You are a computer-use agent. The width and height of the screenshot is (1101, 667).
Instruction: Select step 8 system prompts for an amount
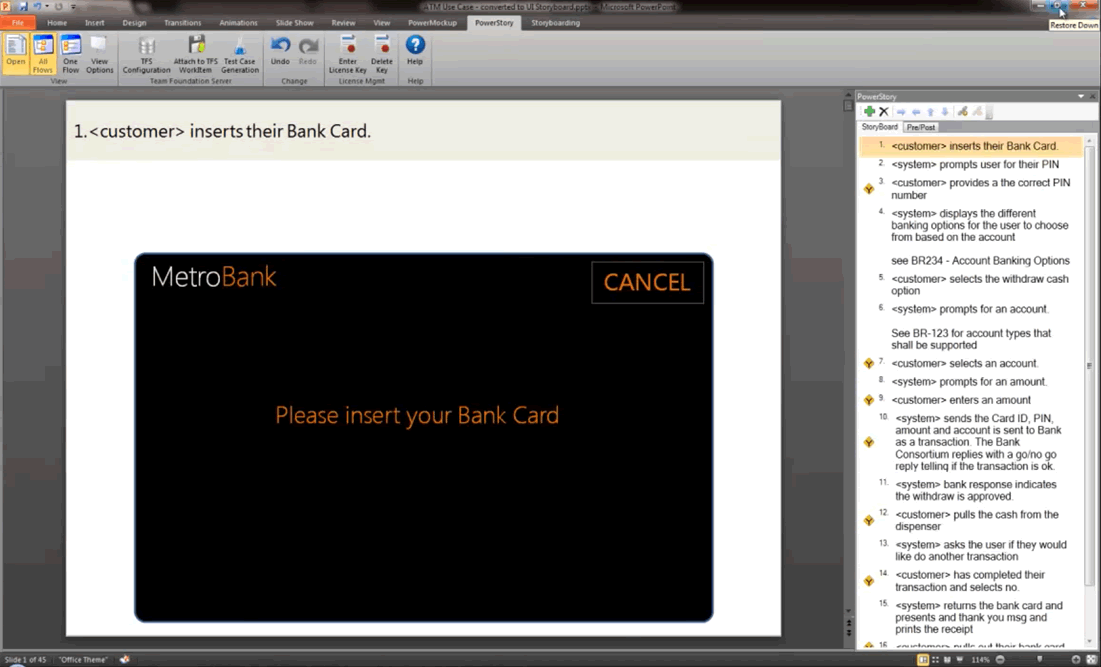click(969, 382)
